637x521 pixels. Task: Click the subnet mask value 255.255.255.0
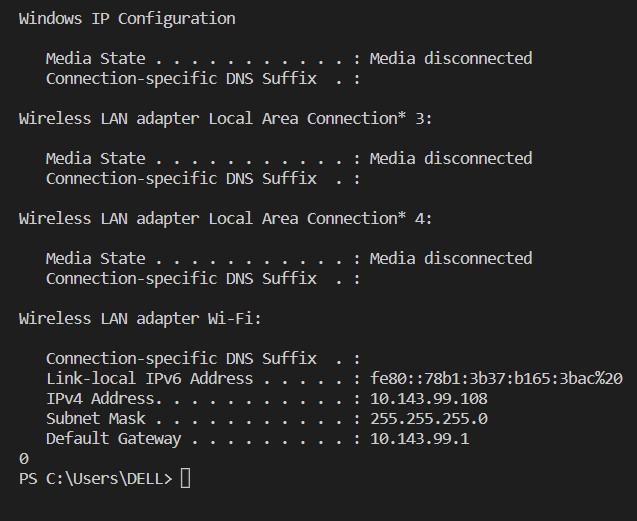point(428,418)
